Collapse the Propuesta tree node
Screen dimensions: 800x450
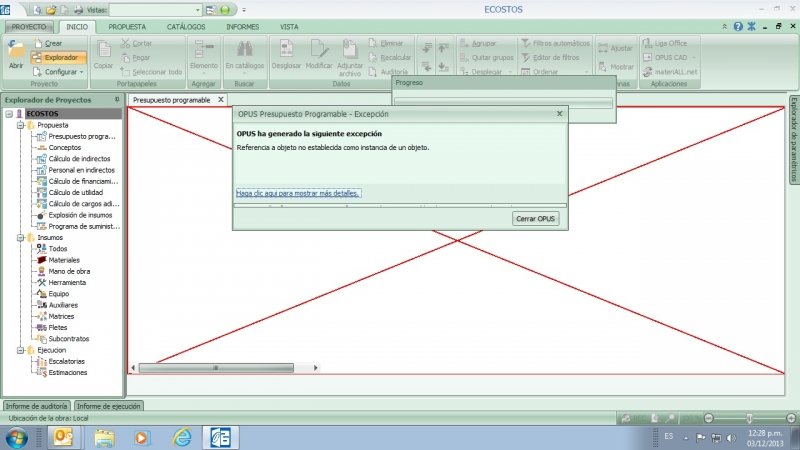(x=20, y=125)
